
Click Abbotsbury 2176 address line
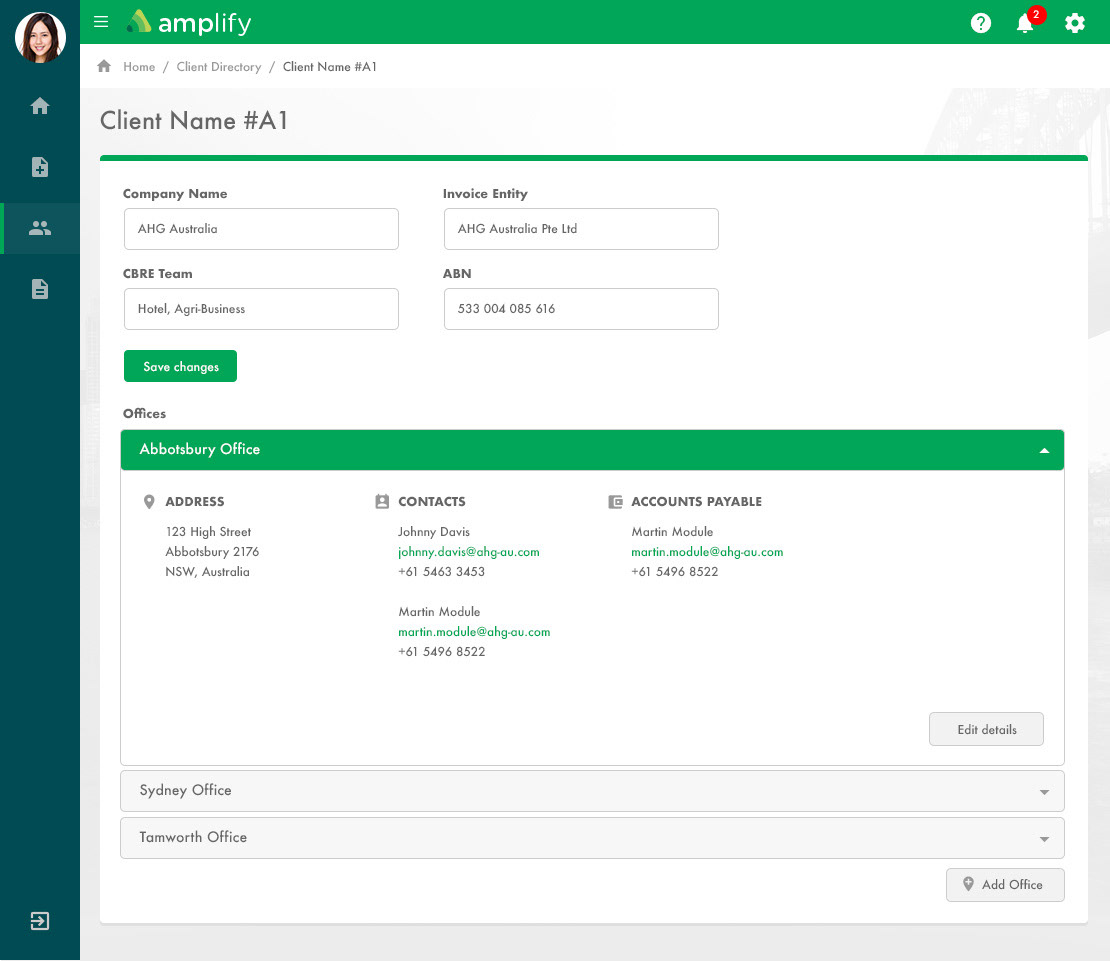pyautogui.click(x=212, y=551)
